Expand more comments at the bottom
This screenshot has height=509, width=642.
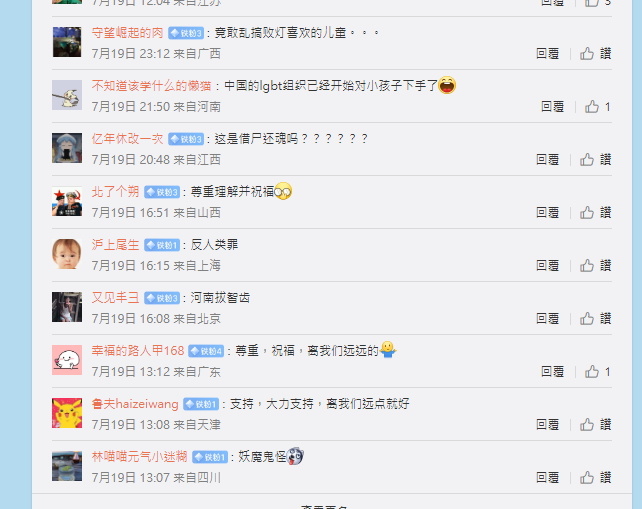pos(324,507)
